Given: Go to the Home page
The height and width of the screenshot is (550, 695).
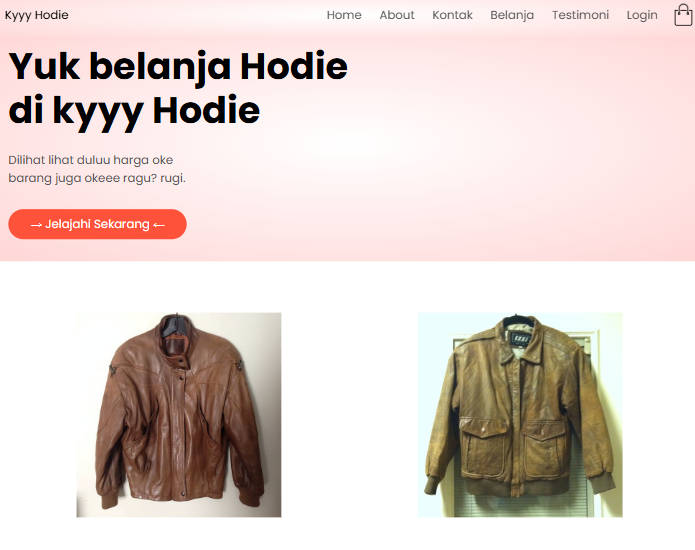Looking at the screenshot, I should [344, 15].
